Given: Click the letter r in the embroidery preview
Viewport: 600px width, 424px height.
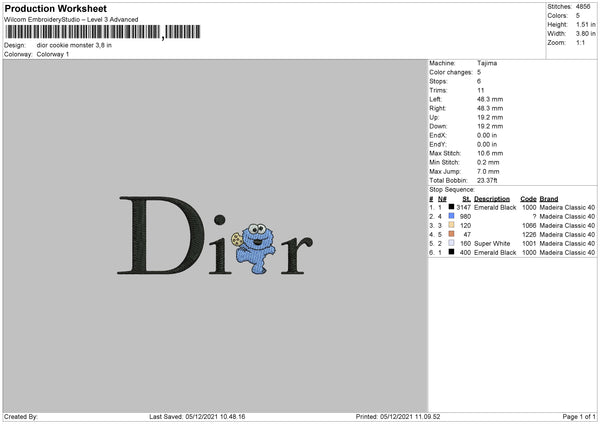Looking at the screenshot, I should click(297, 255).
